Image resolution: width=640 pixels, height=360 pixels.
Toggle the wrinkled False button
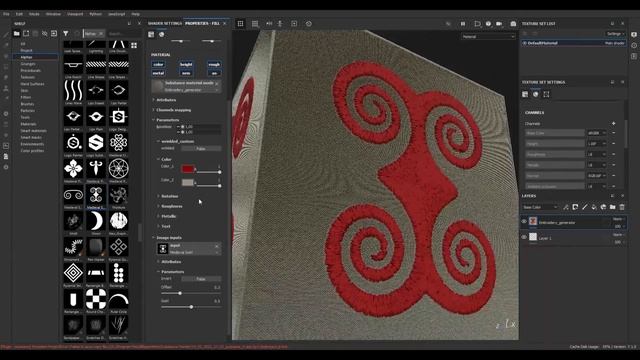(201, 149)
